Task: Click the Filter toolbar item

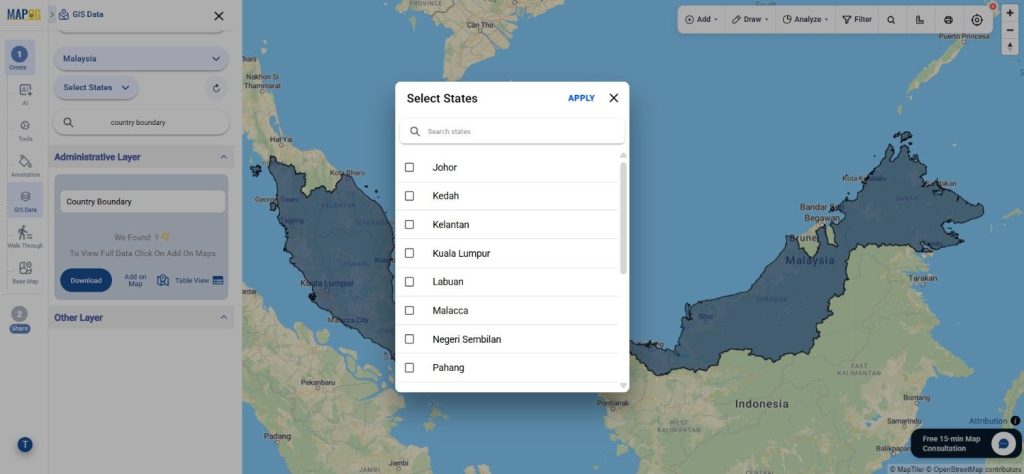Action: point(857,20)
